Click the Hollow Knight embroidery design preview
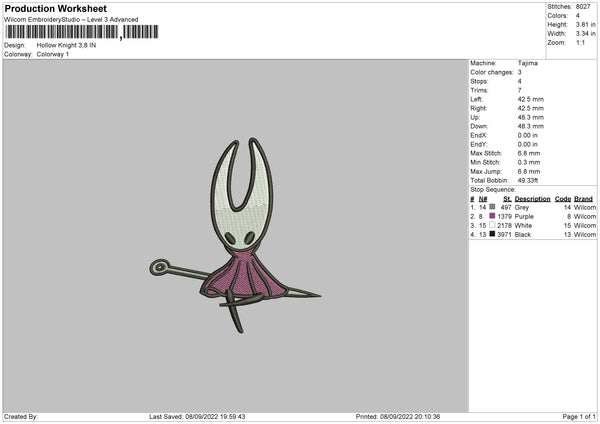Image resolution: width=600 pixels, height=424 pixels. pyautogui.click(x=235, y=235)
